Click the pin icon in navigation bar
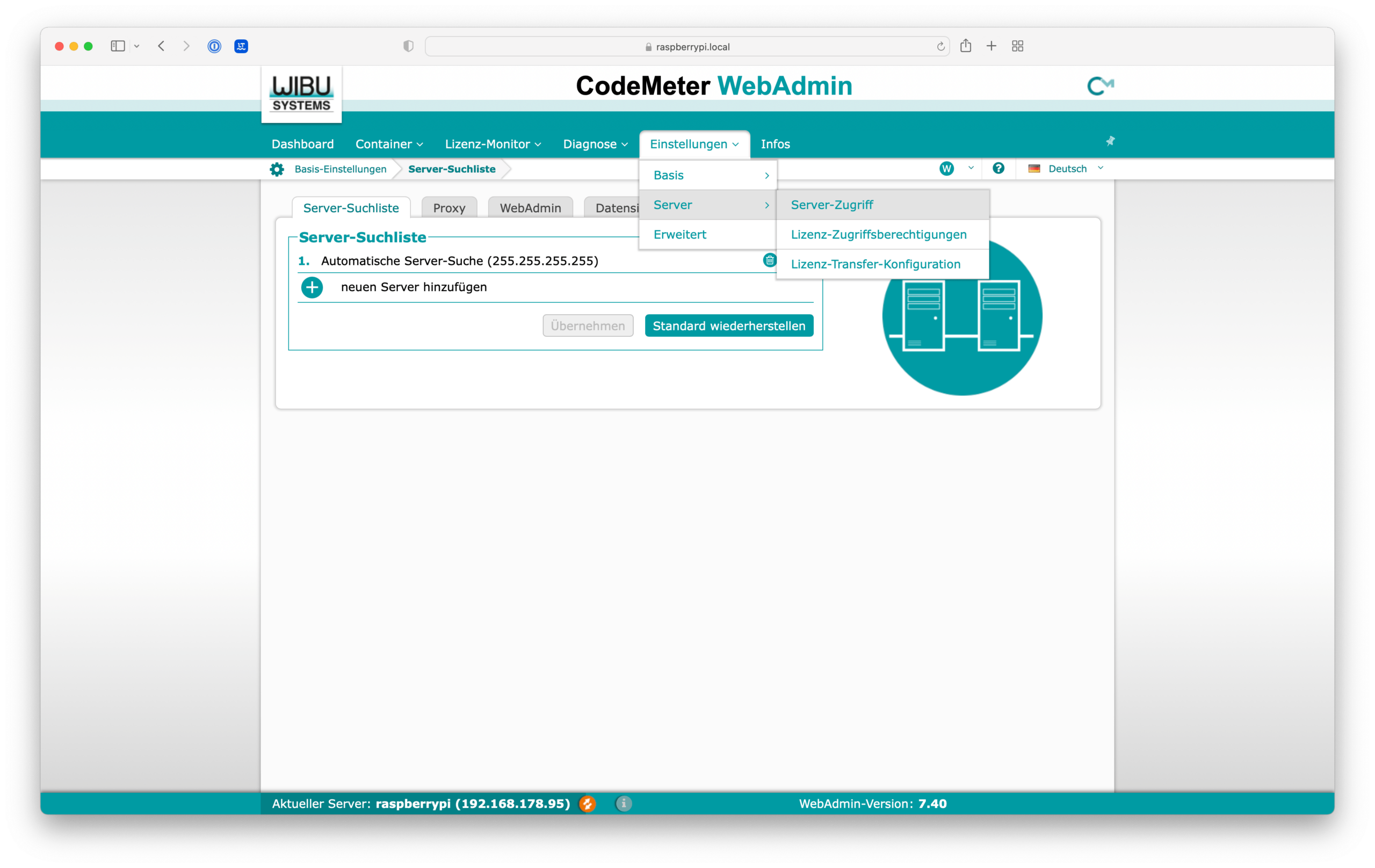Screen dimensions: 1375x868 click(x=1110, y=141)
